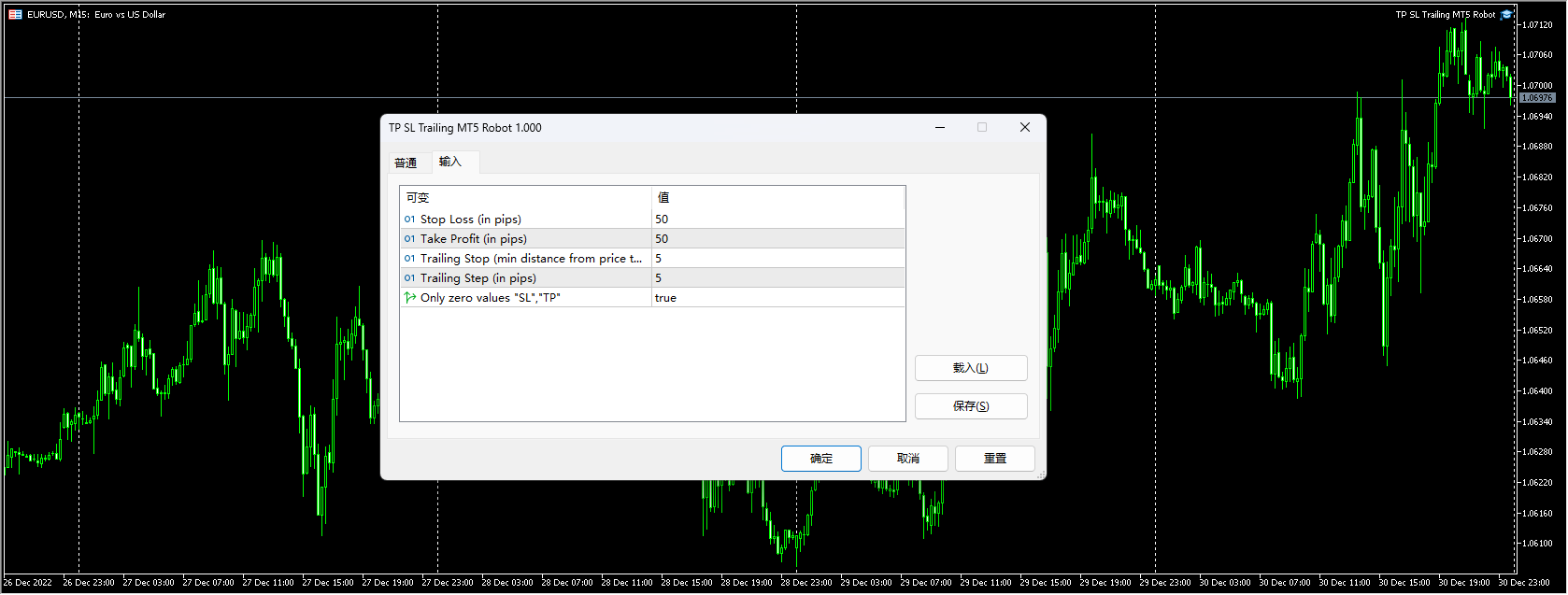1568x595 pixels.
Task: Close the TP SL Trailing Robot dialog
Action: [1024, 128]
